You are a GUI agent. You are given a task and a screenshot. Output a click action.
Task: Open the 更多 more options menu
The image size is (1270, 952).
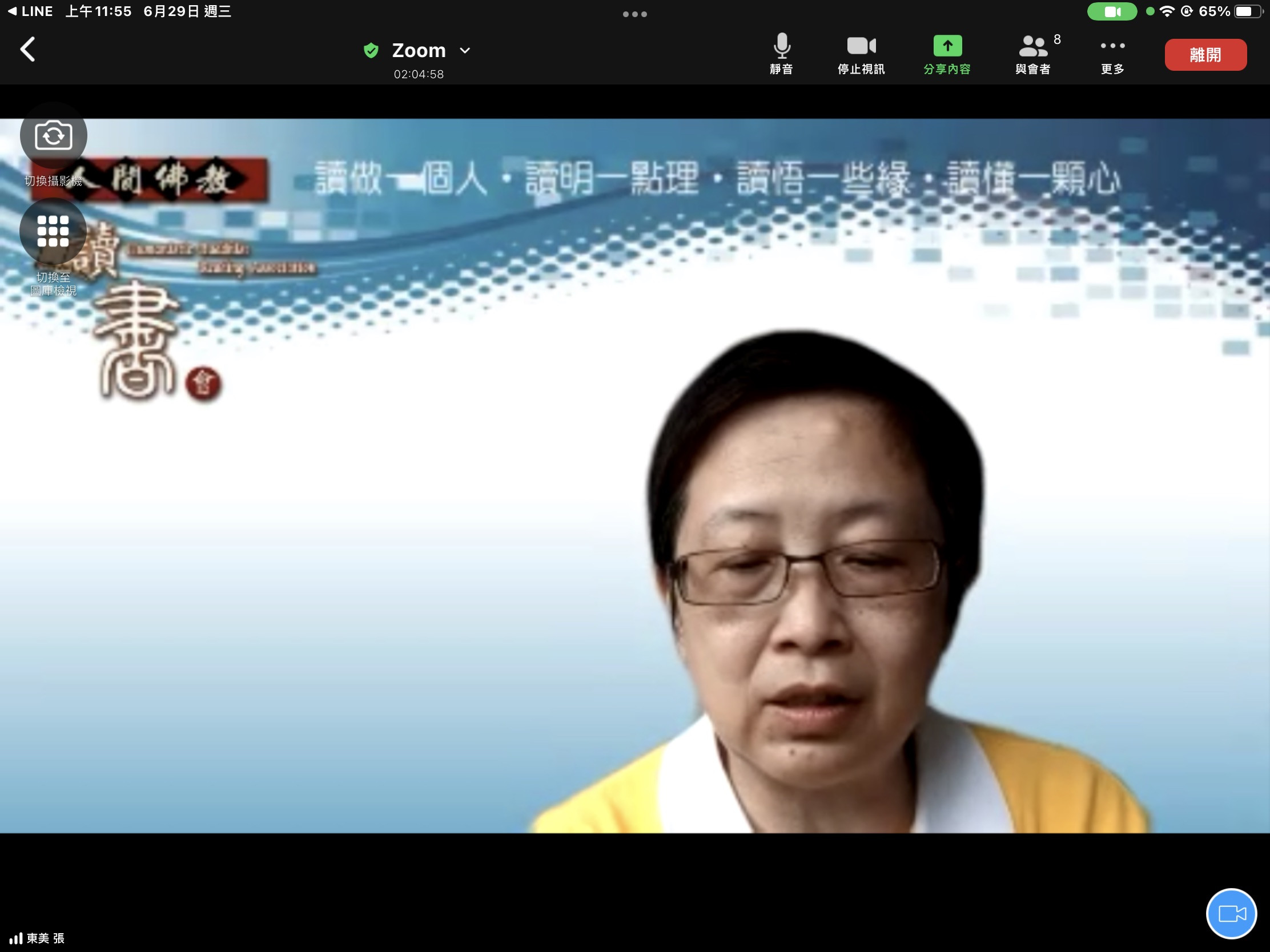click(x=1112, y=54)
